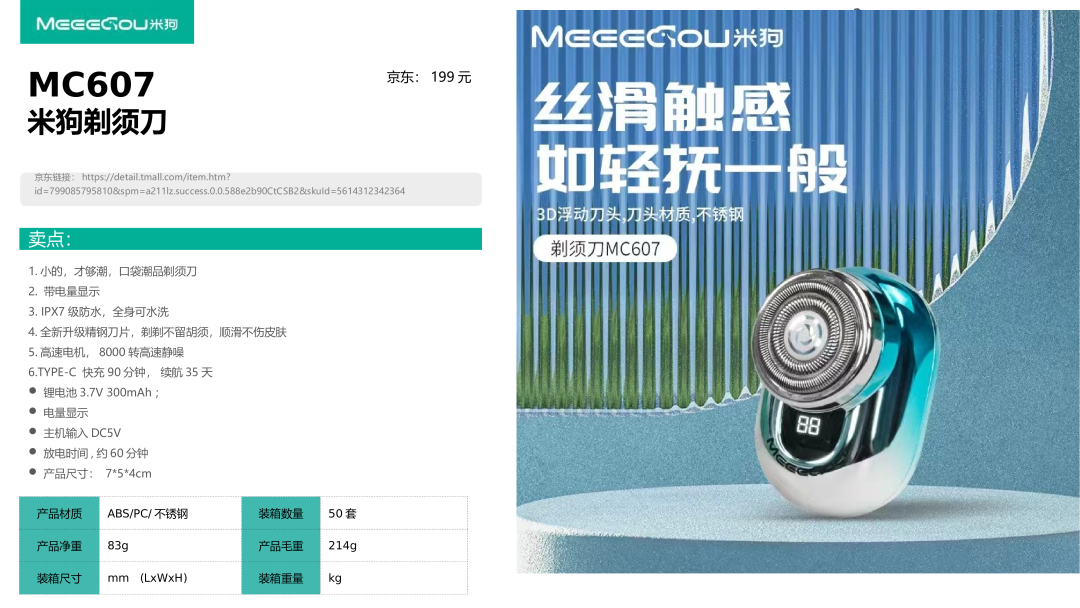Screen dimensions: 1080x608
Task: Click the 剃须刀MC607 pill label
Action: tap(605, 249)
